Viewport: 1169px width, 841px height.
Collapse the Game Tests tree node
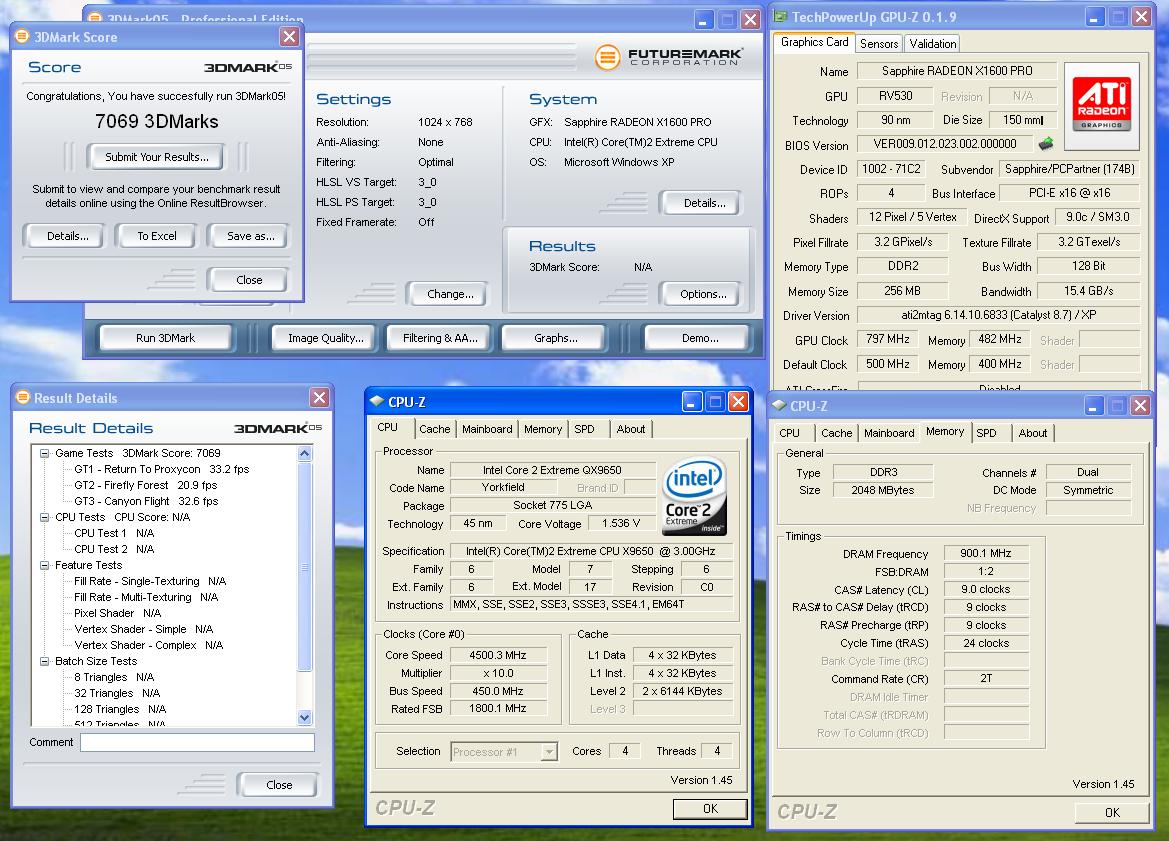point(44,453)
